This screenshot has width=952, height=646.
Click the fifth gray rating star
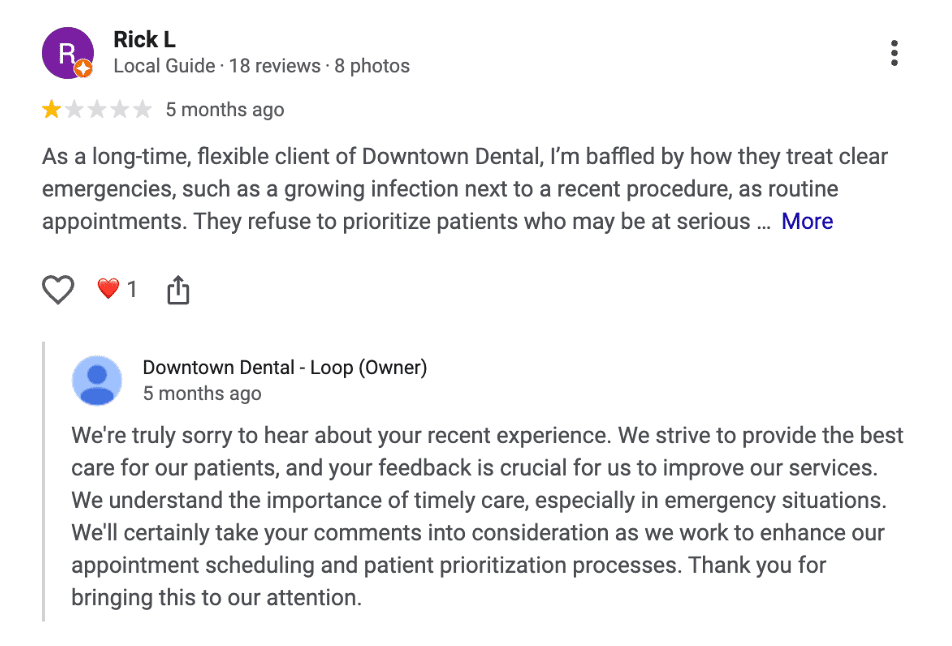(142, 110)
